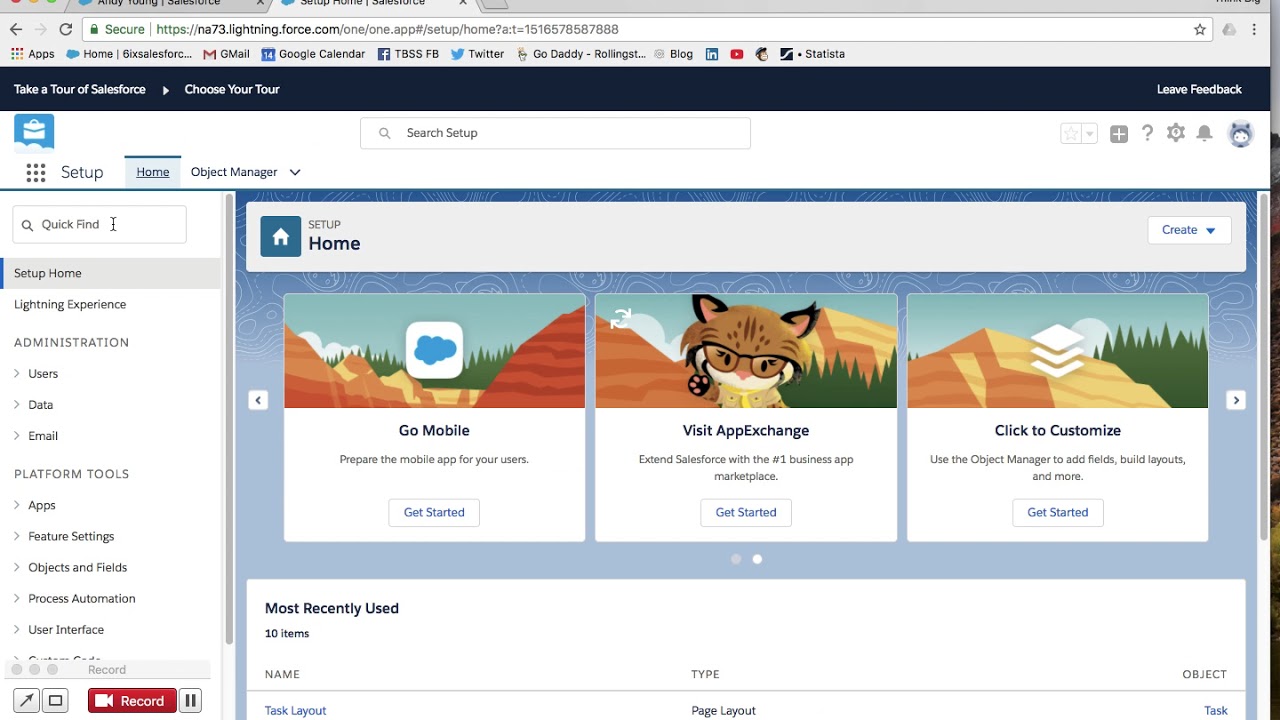
Task: Select the Home tab
Action: (x=153, y=172)
